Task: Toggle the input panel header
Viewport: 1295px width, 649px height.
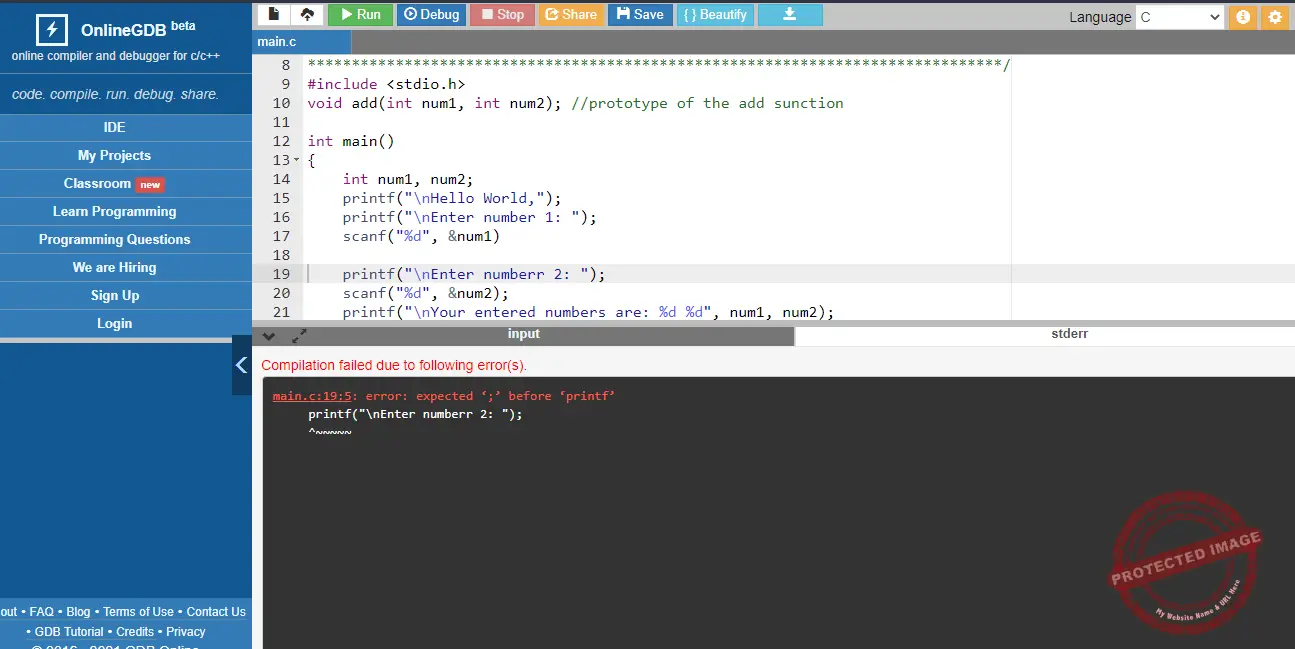Action: point(523,335)
